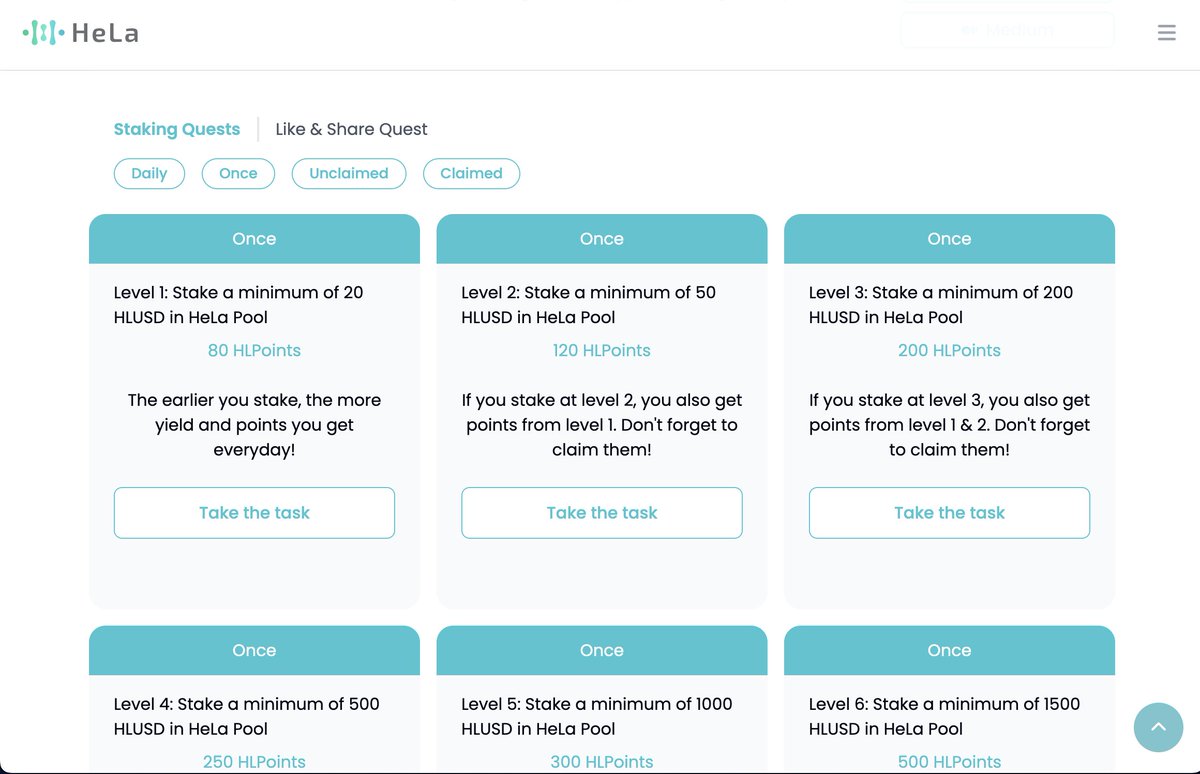This screenshot has height=774, width=1200.
Task: Click Level 2 stake 50 HLUSD title
Action: pyautogui.click(x=589, y=305)
